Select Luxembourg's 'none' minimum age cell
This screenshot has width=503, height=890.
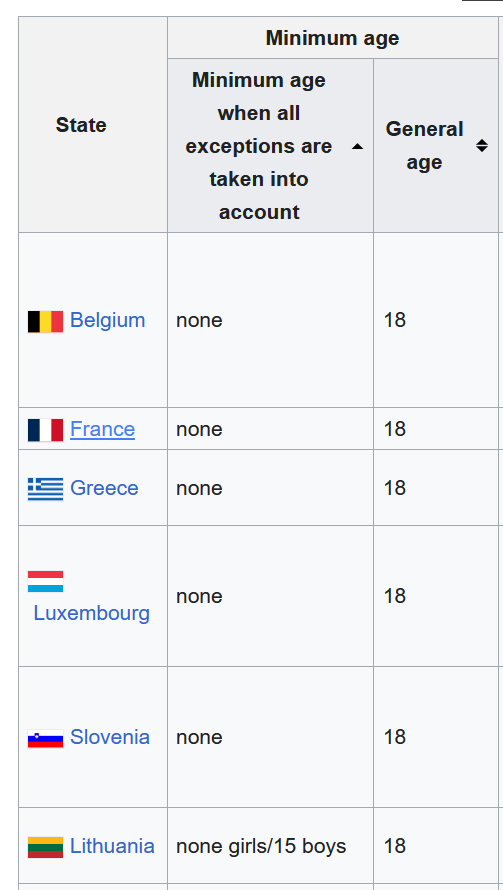click(270, 596)
